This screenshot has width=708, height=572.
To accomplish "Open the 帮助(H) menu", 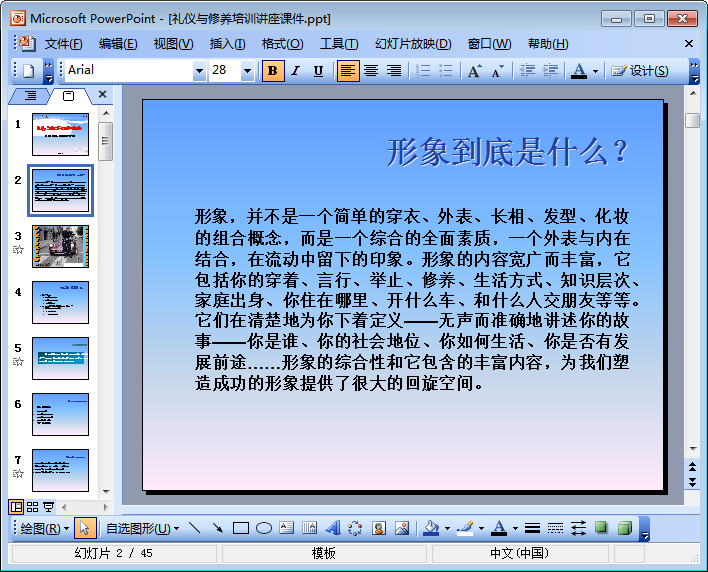I will click(x=548, y=44).
